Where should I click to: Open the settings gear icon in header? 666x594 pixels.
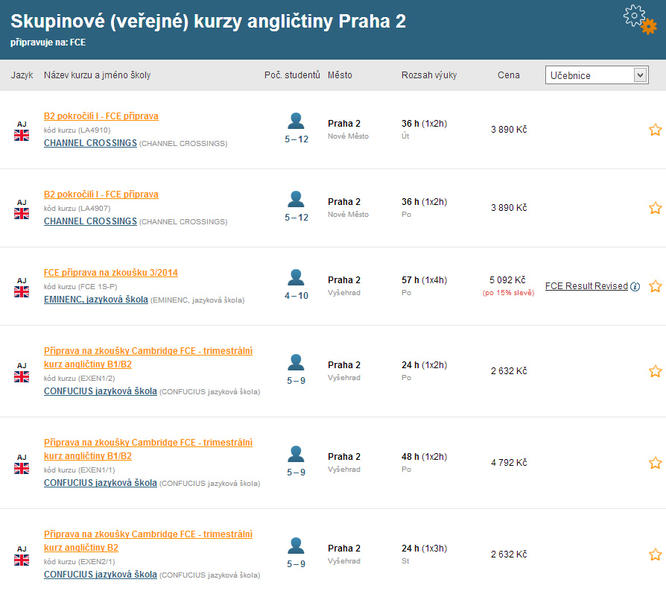(x=638, y=18)
